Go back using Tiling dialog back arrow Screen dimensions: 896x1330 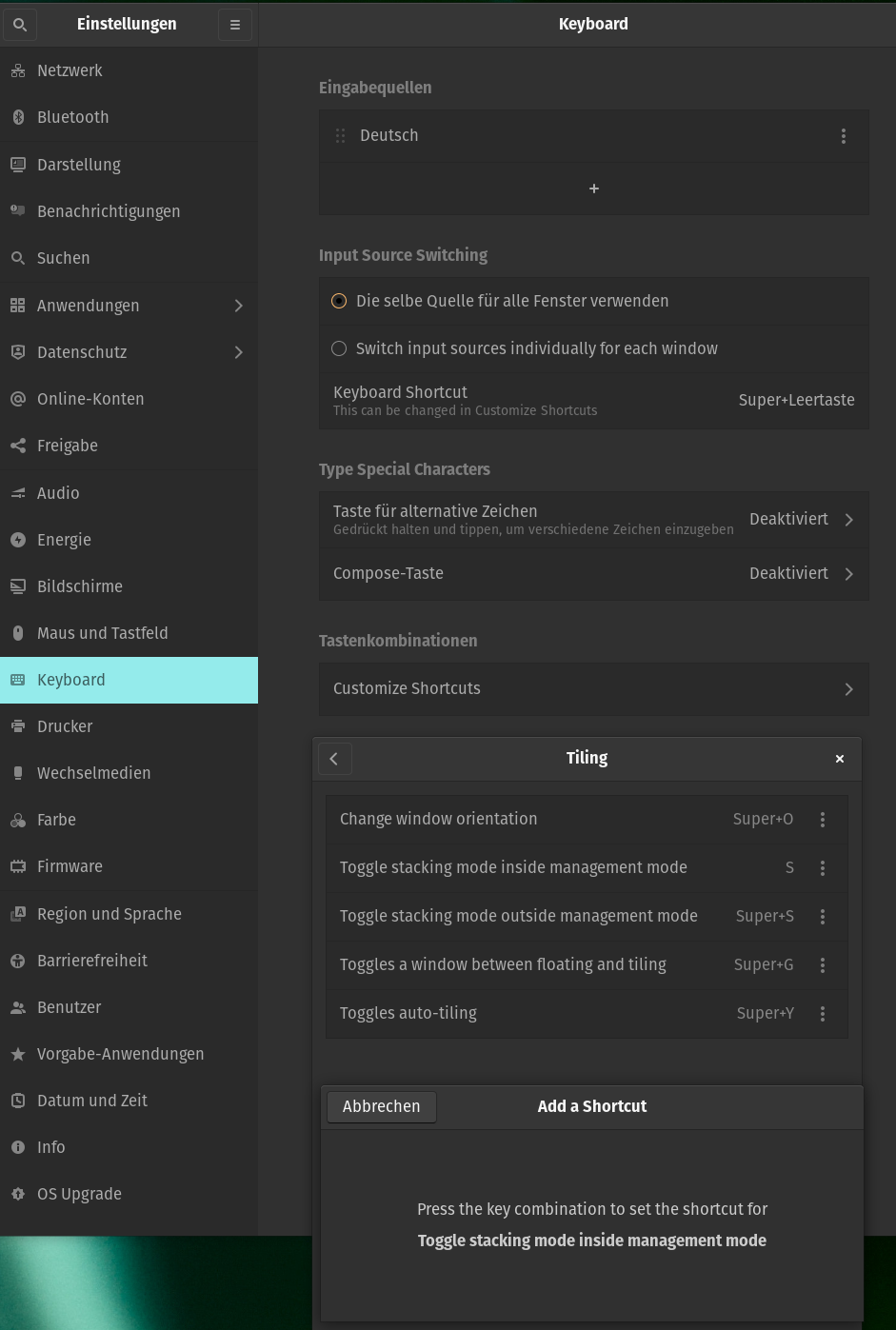[334, 759]
